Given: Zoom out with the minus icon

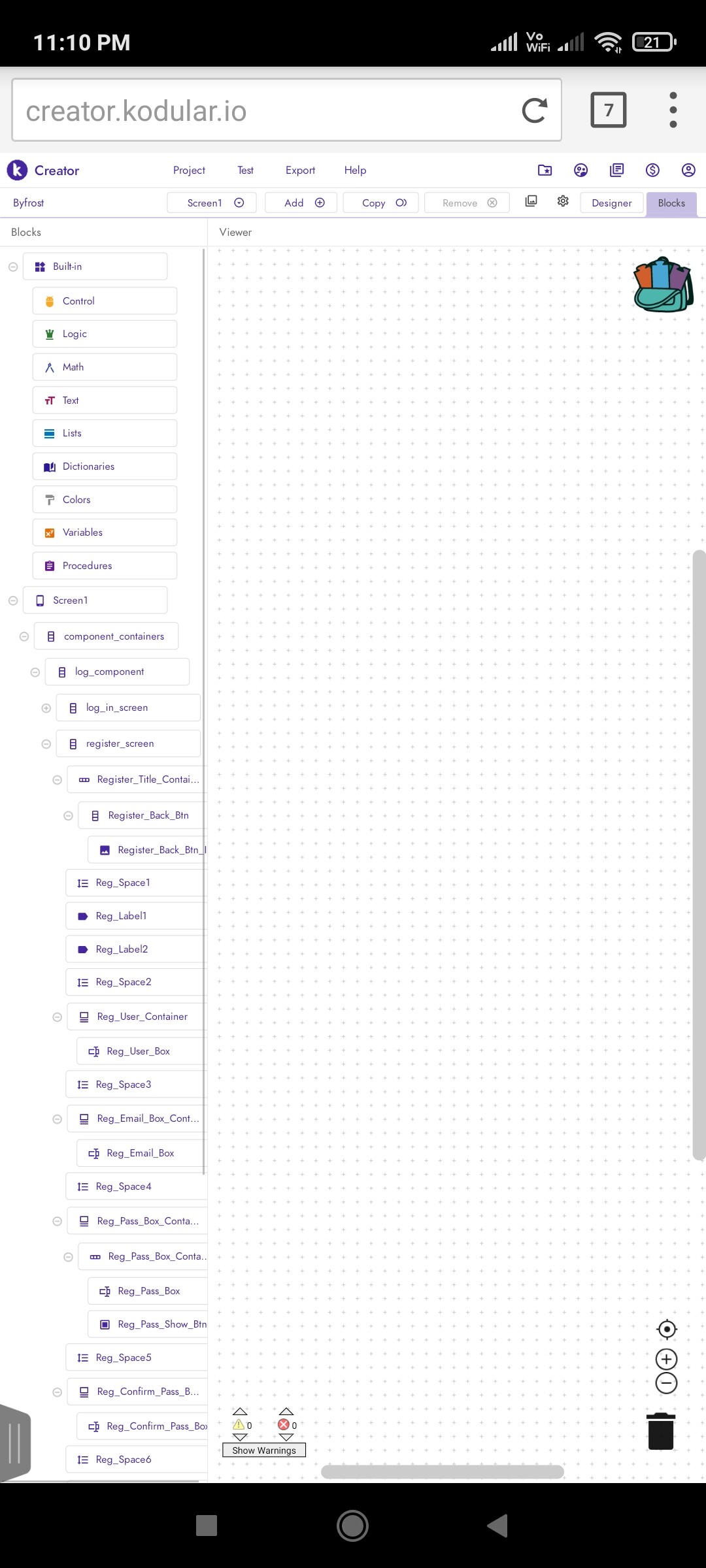Looking at the screenshot, I should coord(666,1382).
